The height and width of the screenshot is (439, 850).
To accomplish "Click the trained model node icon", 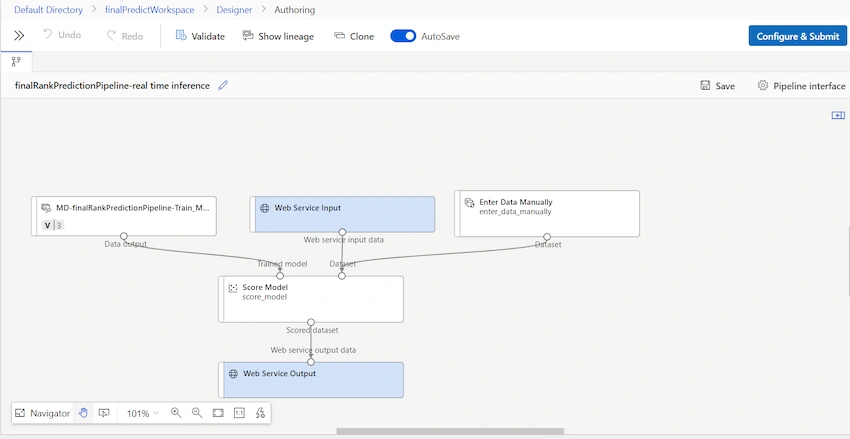I will [47, 208].
